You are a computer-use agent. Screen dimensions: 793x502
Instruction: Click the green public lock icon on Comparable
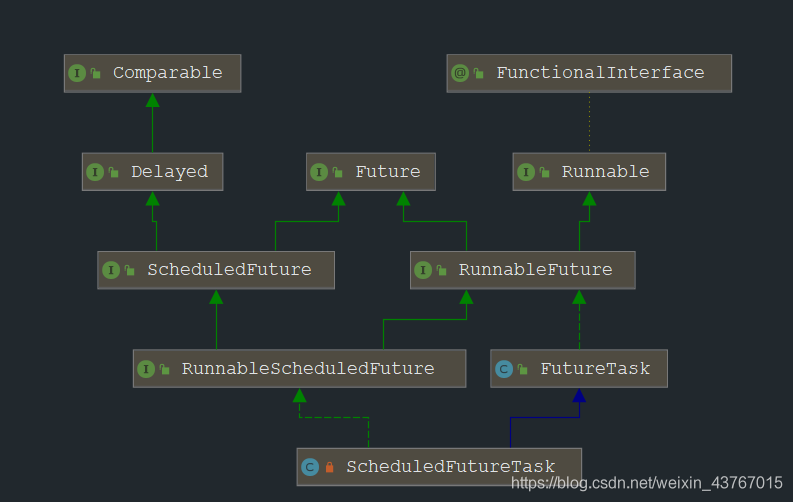click(96, 74)
